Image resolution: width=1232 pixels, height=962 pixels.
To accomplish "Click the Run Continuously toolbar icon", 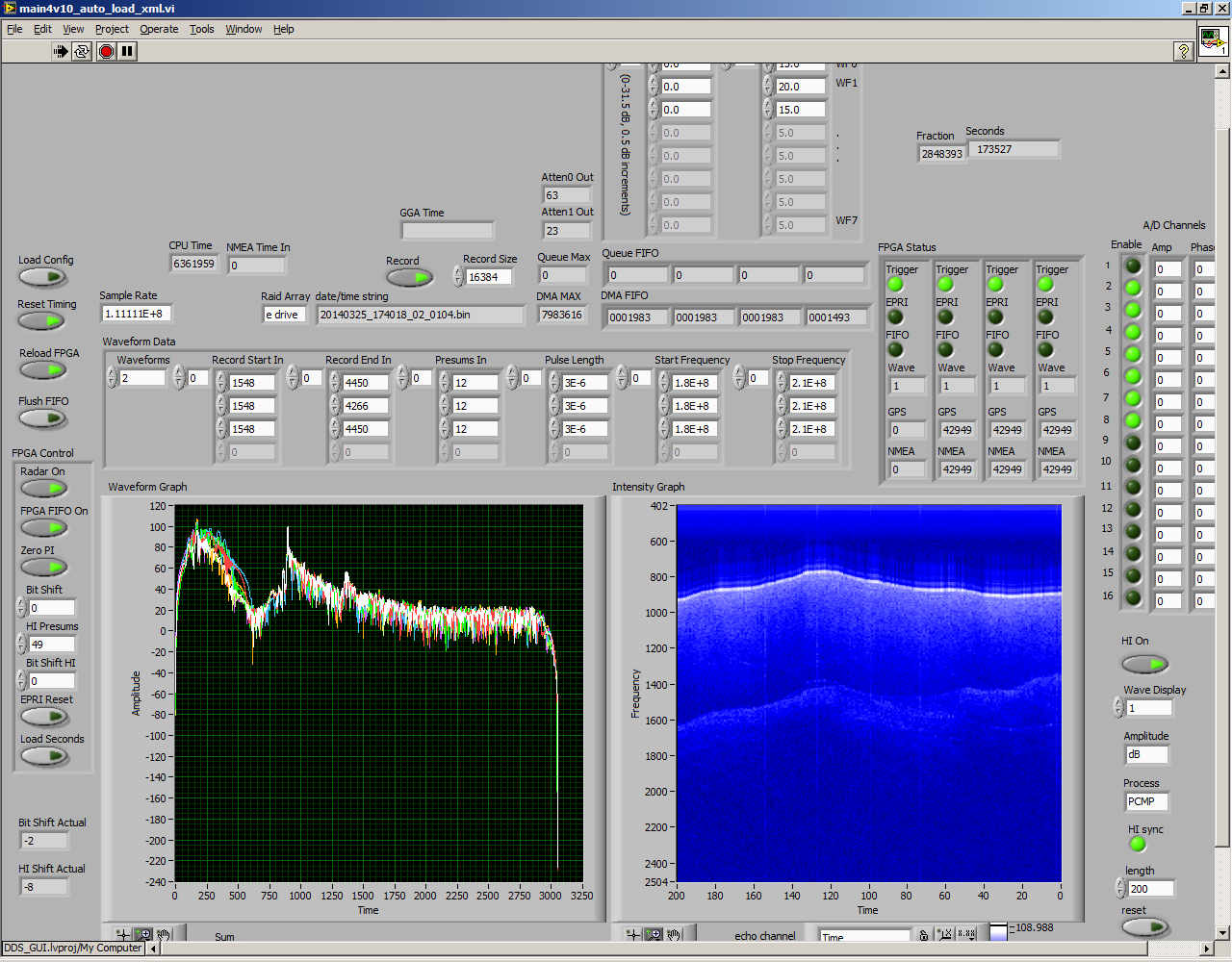I will coord(83,51).
